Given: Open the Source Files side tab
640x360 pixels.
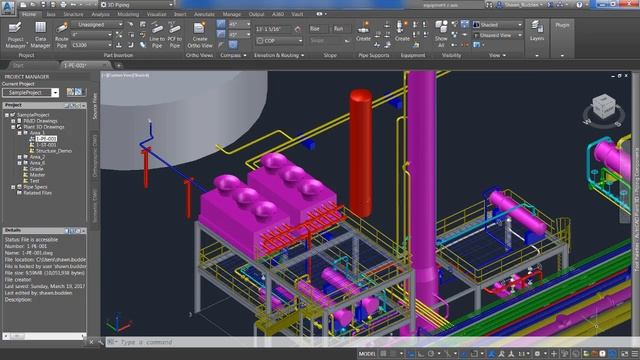Looking at the screenshot, I should 95,106.
